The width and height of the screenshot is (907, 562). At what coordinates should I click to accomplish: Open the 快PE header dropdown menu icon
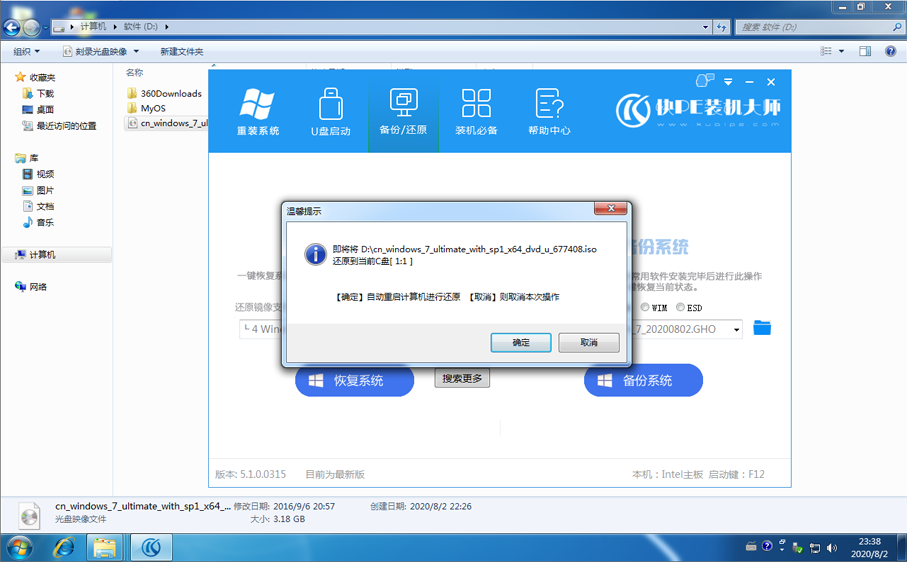(x=728, y=82)
